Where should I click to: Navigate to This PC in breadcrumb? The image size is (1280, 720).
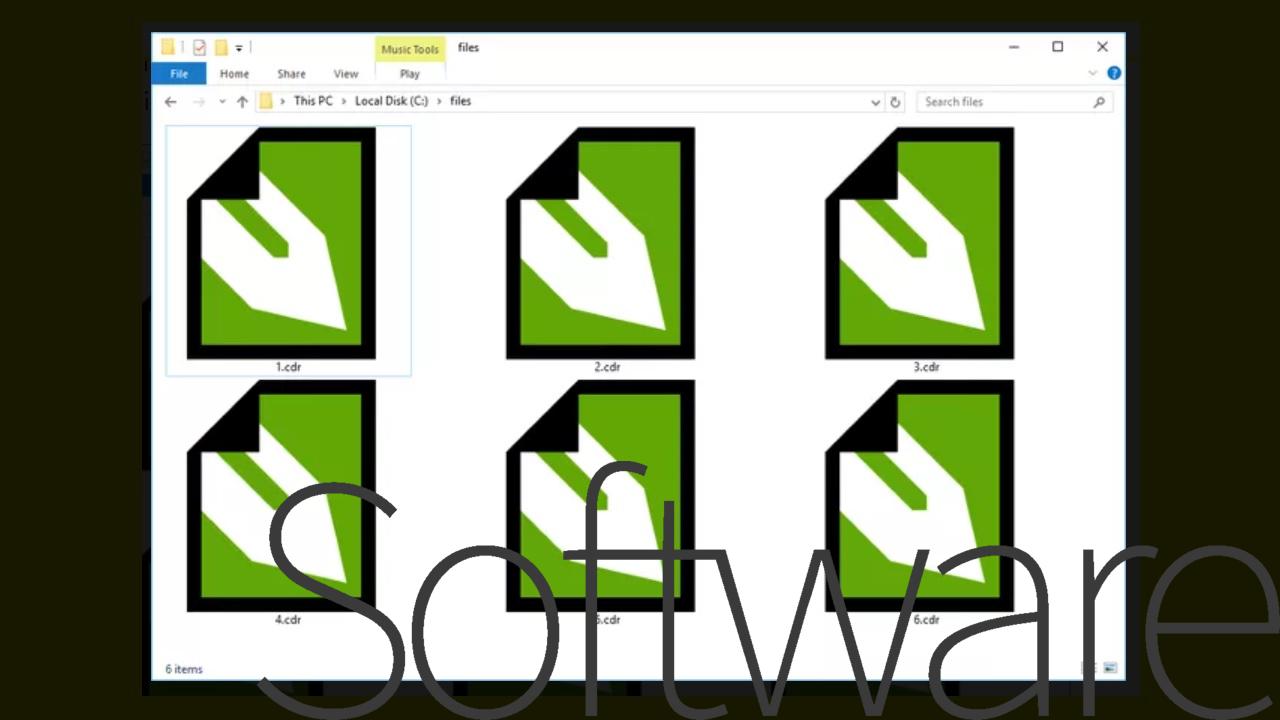pyautogui.click(x=313, y=101)
